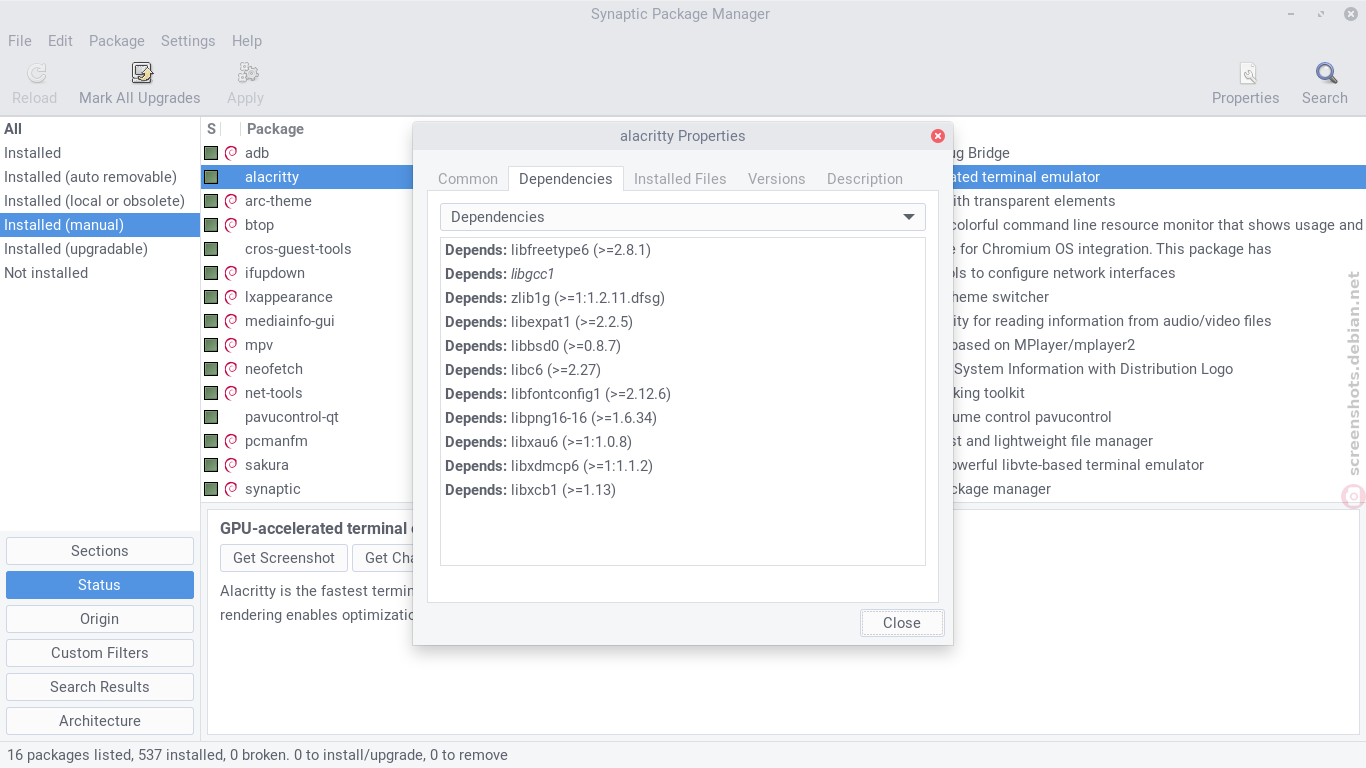Select the neofetch package row
The height and width of the screenshot is (768, 1366).
[307, 369]
